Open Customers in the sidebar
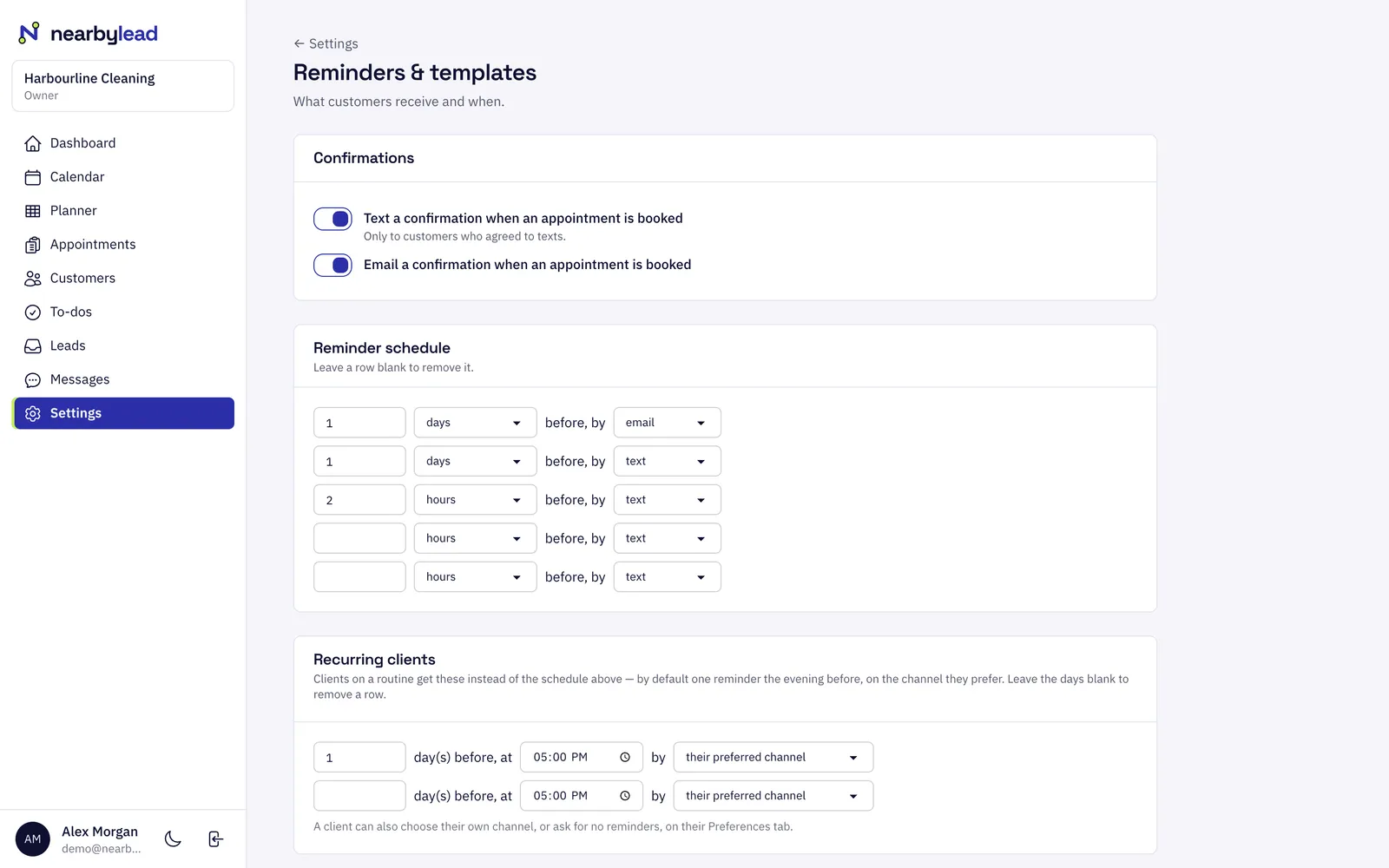This screenshot has width=1389, height=868. (x=123, y=279)
